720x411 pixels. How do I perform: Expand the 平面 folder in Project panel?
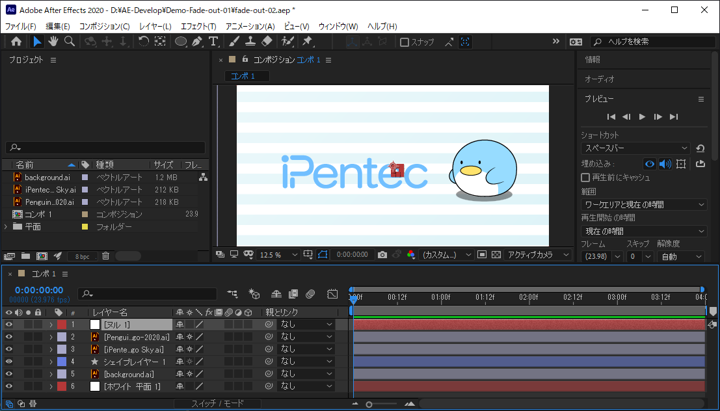pyautogui.click(x=6, y=227)
